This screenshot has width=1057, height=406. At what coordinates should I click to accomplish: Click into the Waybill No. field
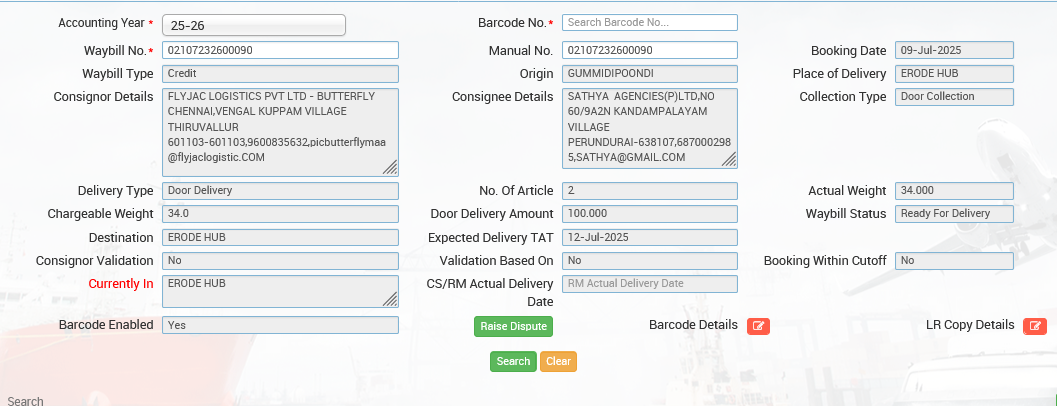click(280, 50)
